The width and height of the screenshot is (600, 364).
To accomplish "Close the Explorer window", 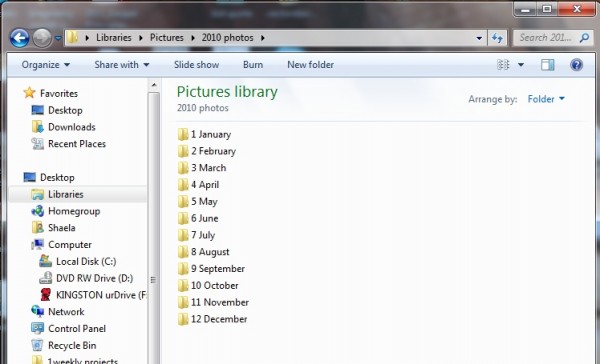I will coord(577,9).
